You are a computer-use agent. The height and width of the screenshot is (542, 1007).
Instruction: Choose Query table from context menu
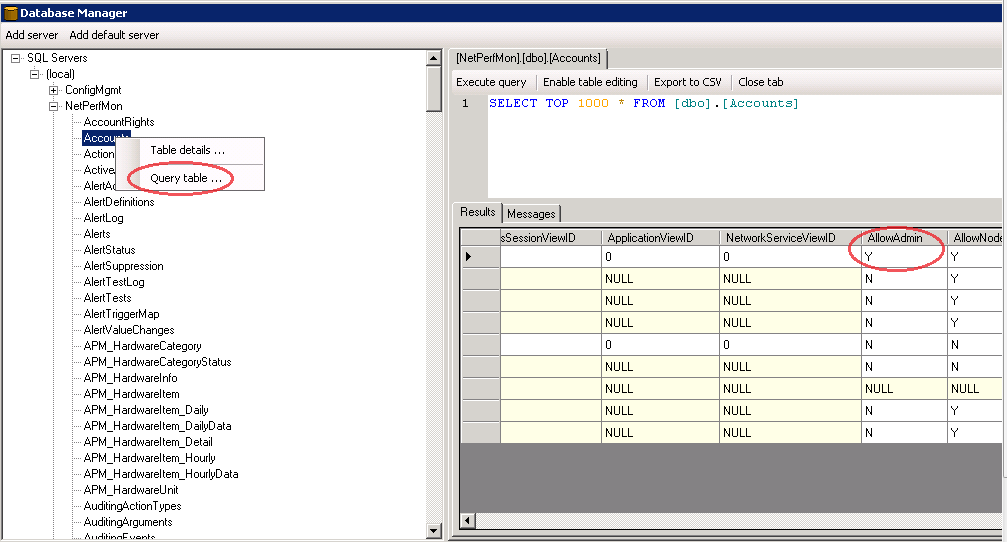(185, 178)
